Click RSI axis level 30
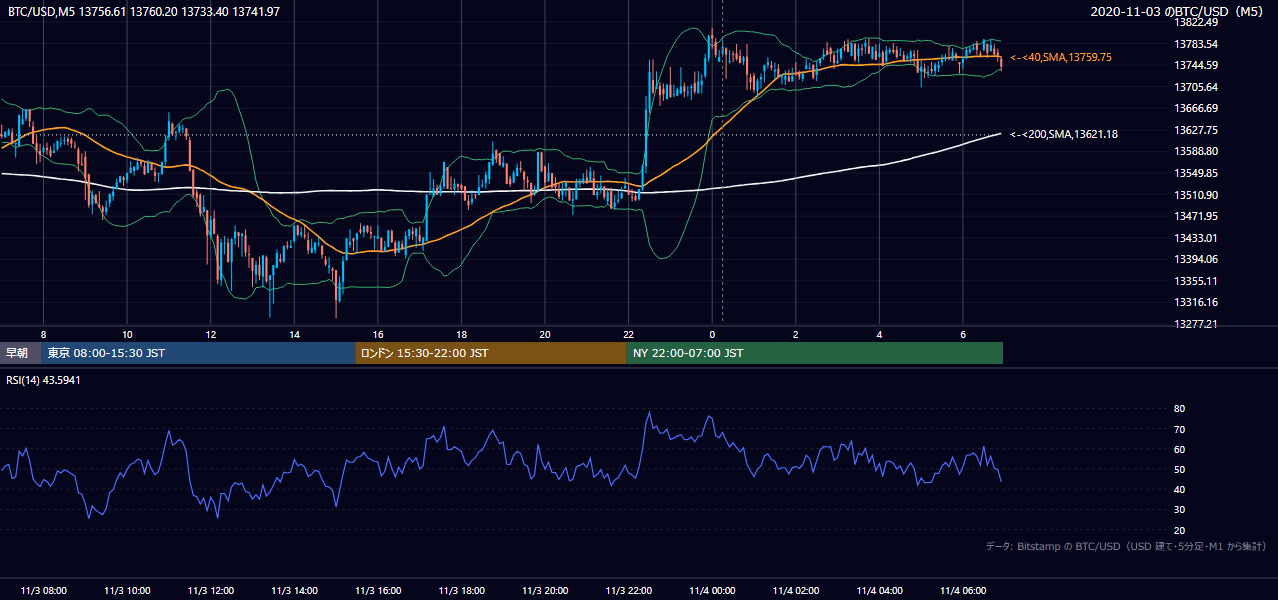This screenshot has height=600, width=1278. click(1179, 510)
